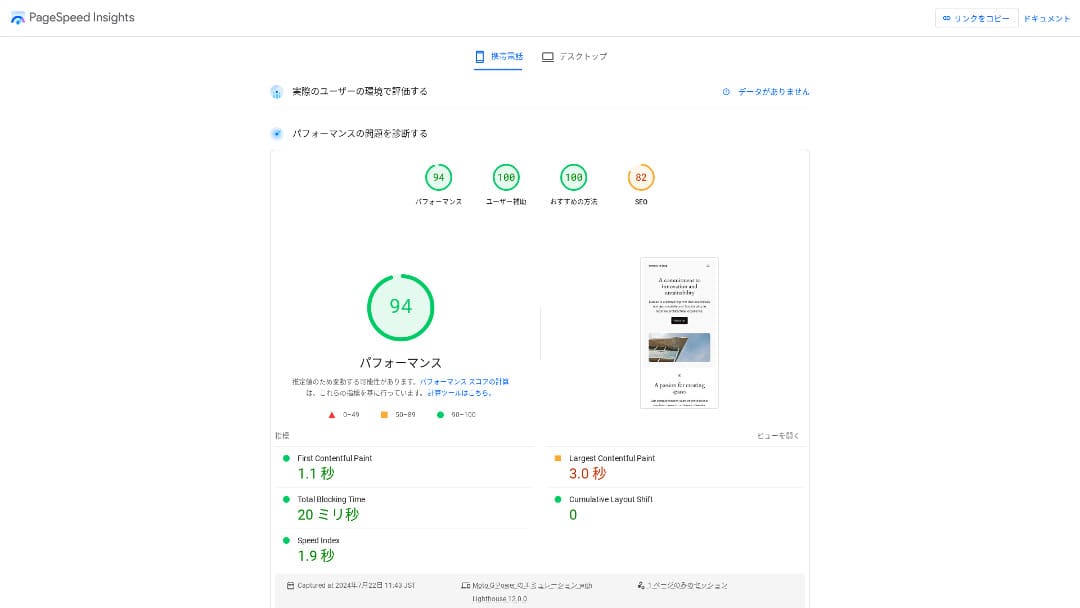Click the link icon in リンクをコピー
1080x608 pixels.
(x=946, y=18)
